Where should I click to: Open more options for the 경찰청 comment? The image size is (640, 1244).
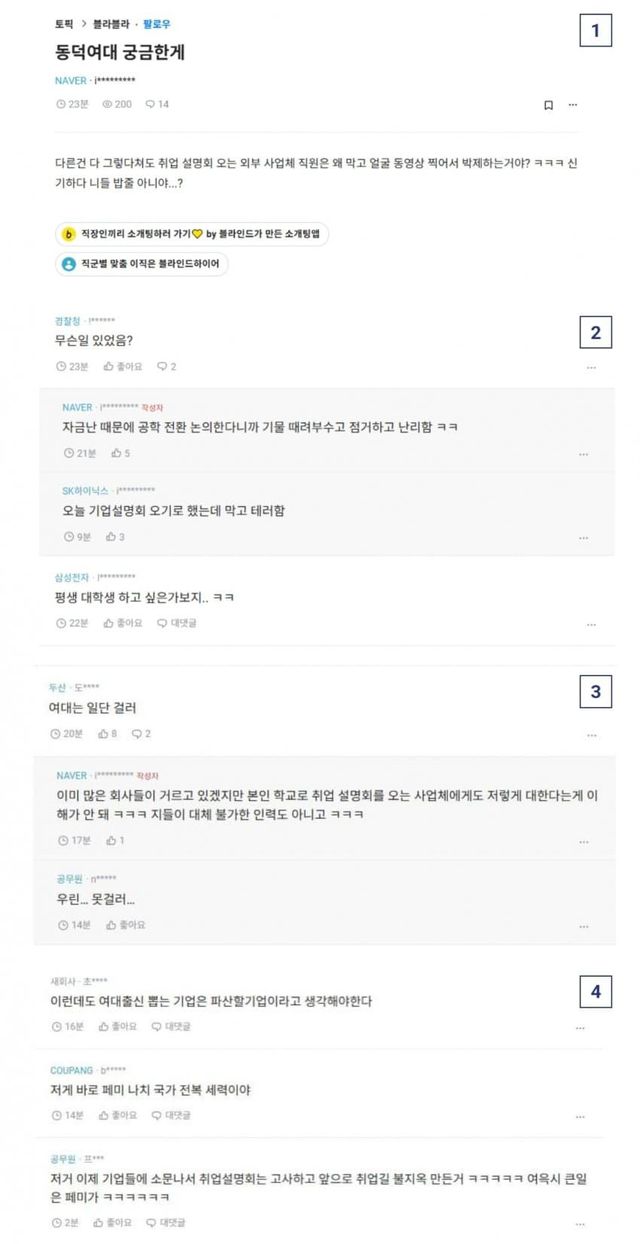coord(591,368)
